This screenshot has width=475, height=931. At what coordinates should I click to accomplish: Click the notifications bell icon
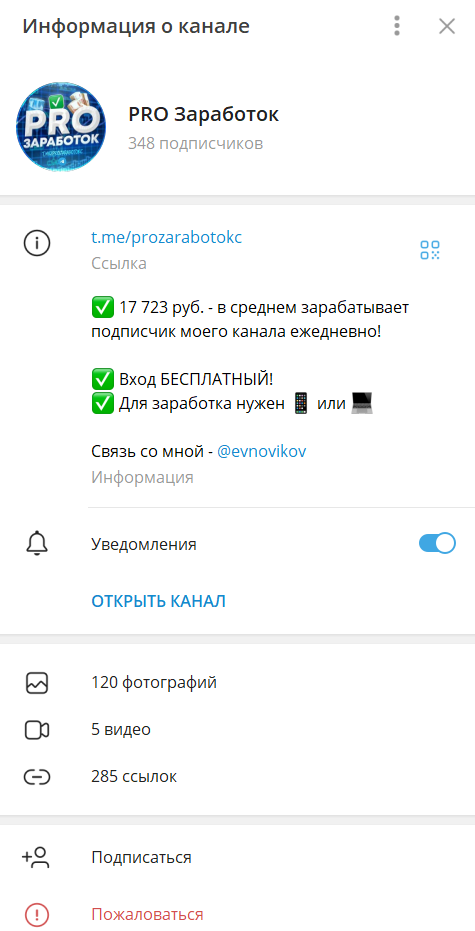pos(37,544)
